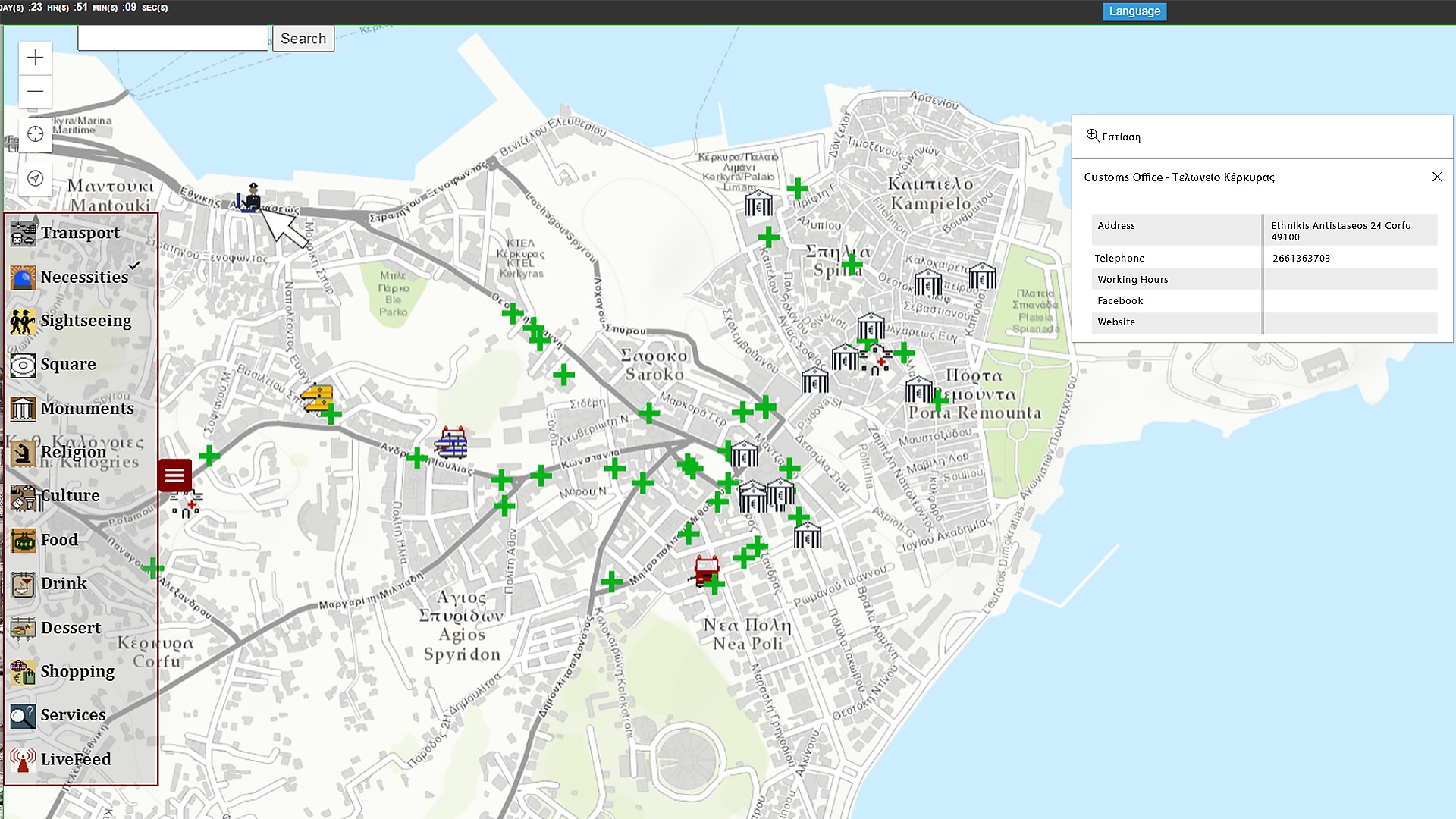The image size is (1456, 819).
Task: Click the Transport bus icon
Action: [24, 234]
